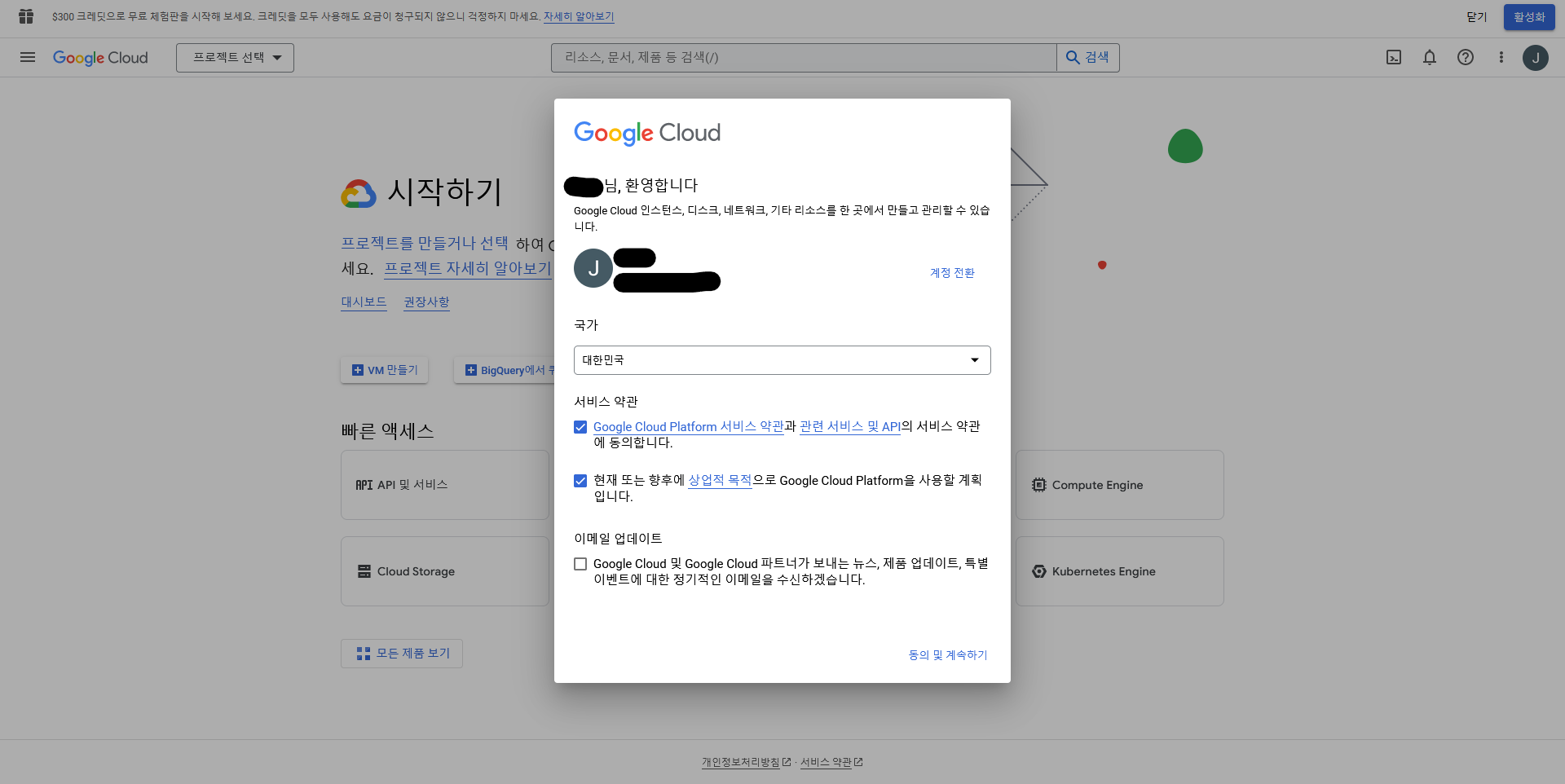
Task: Click the external link icon beside footer 서비스 약관
Action: point(858,762)
